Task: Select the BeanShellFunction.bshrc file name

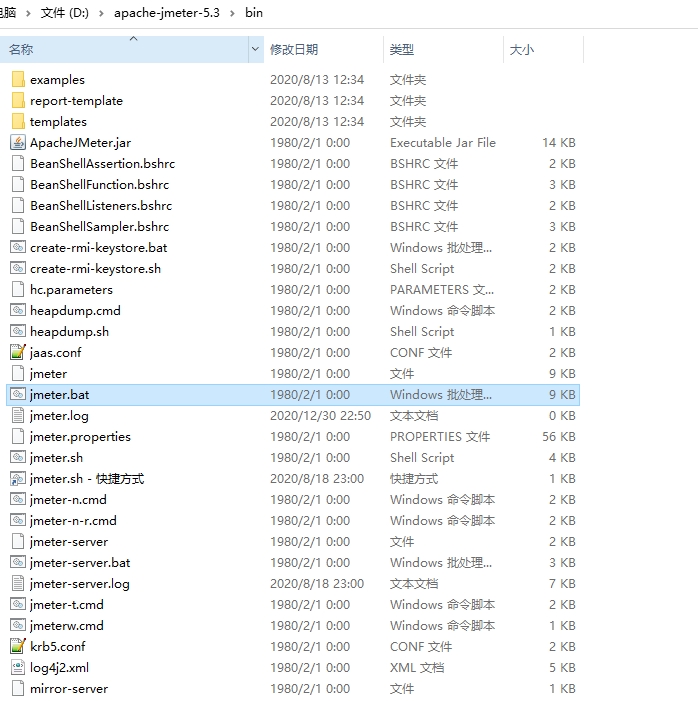Action: click(100, 185)
